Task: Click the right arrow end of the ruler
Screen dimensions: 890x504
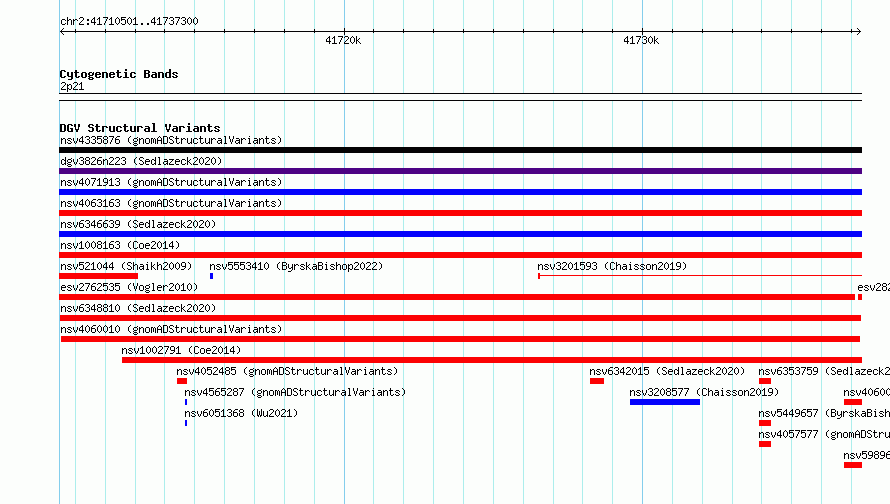Action: pyautogui.click(x=858, y=31)
